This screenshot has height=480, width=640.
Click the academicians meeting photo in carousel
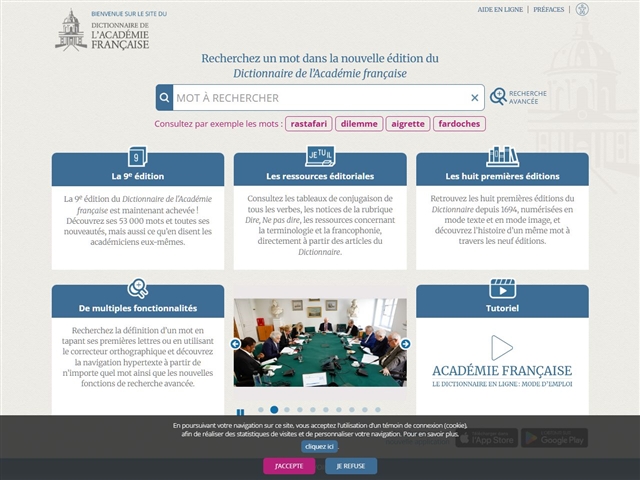[x=320, y=342]
